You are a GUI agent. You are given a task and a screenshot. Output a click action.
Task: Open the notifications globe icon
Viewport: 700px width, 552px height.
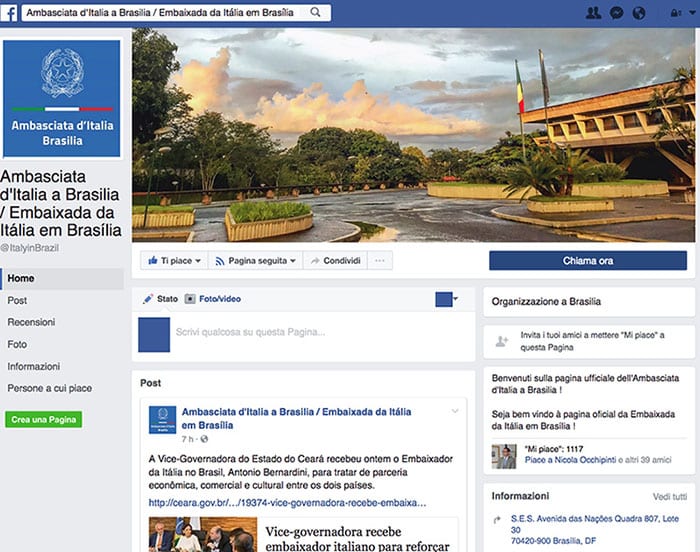click(639, 13)
